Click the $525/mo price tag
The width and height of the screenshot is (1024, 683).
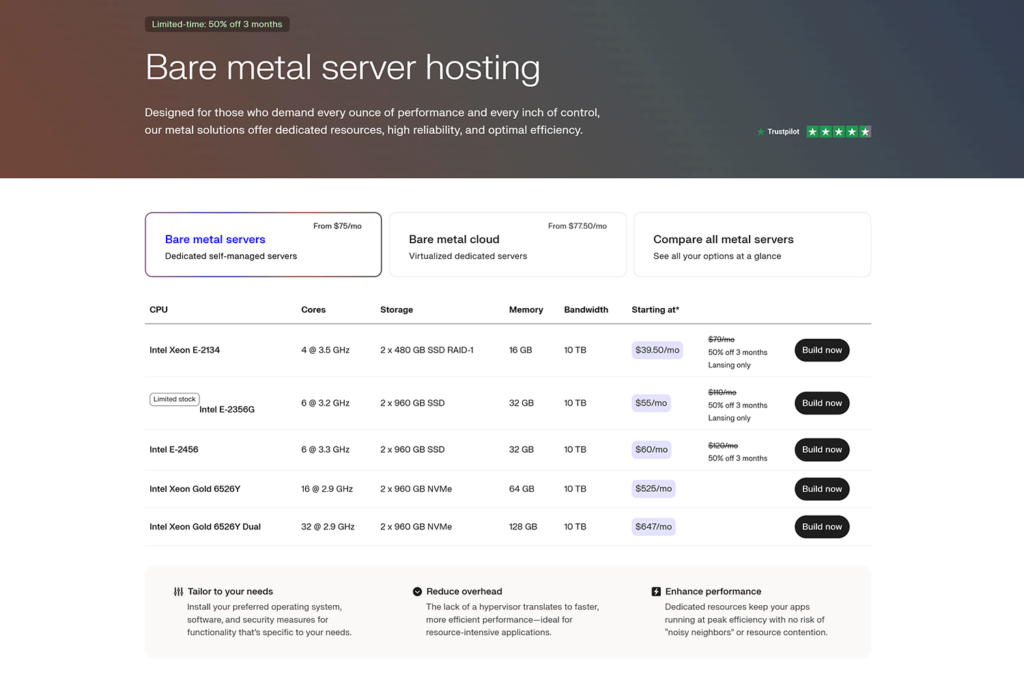click(653, 488)
